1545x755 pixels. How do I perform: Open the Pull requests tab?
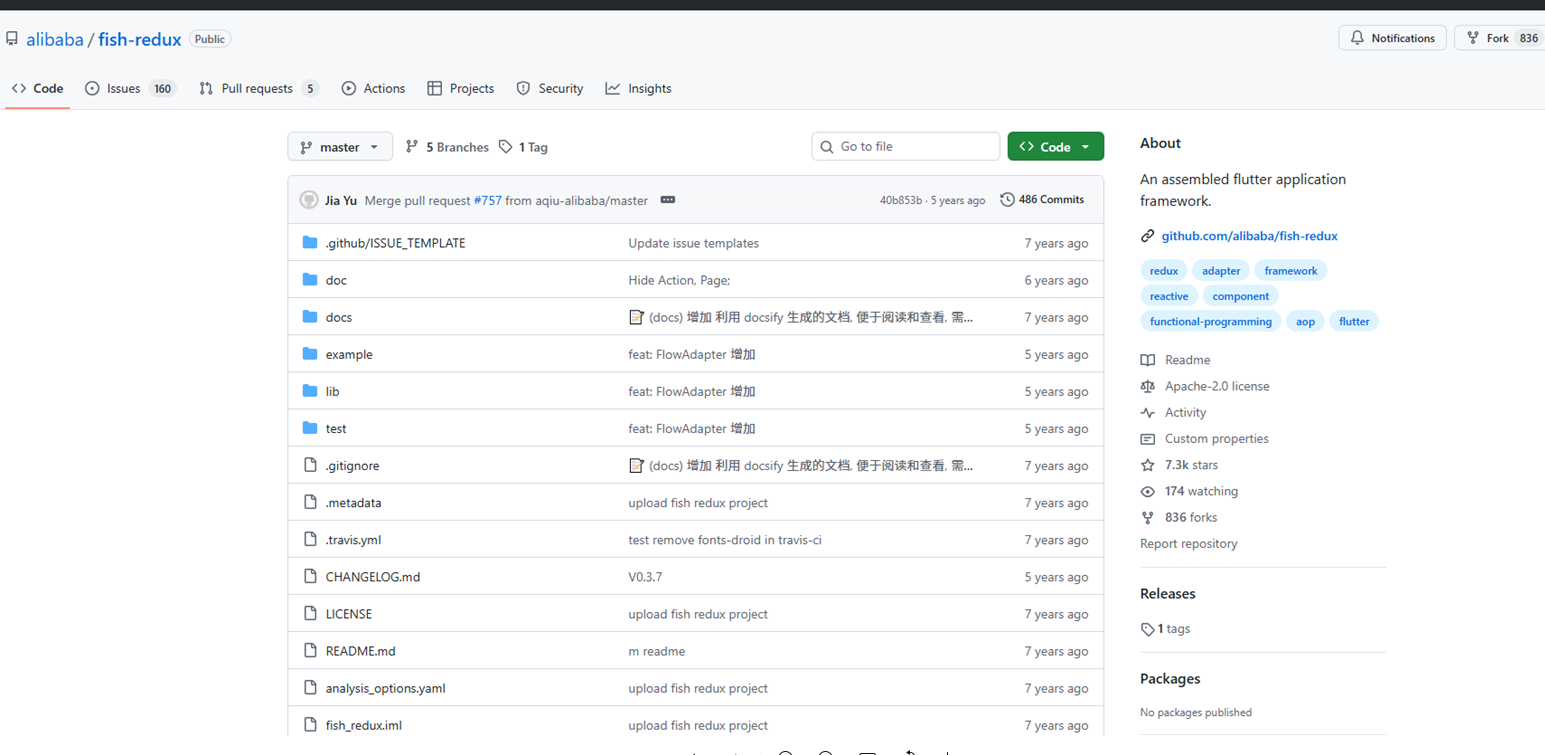point(258,88)
